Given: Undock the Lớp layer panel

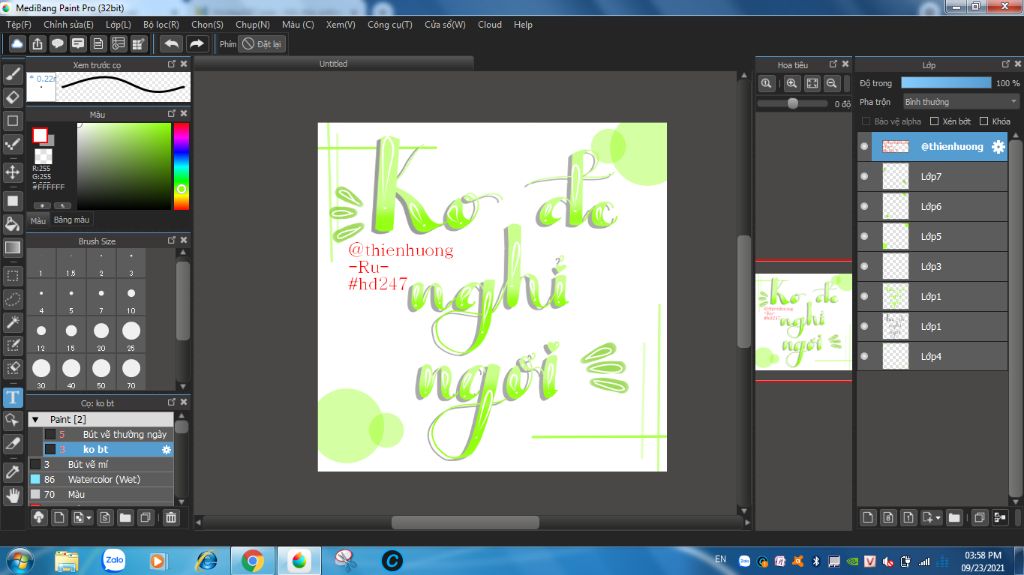Looking at the screenshot, I should 1005,64.
